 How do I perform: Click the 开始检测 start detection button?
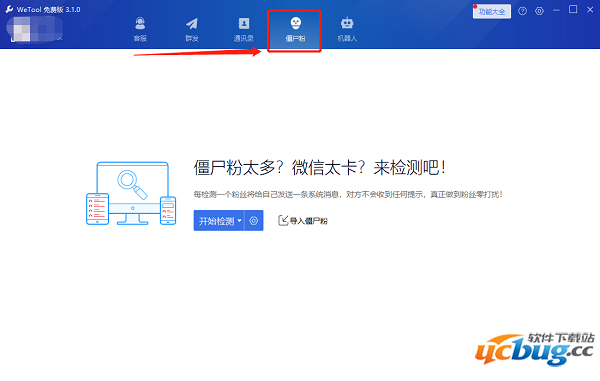(x=216, y=221)
